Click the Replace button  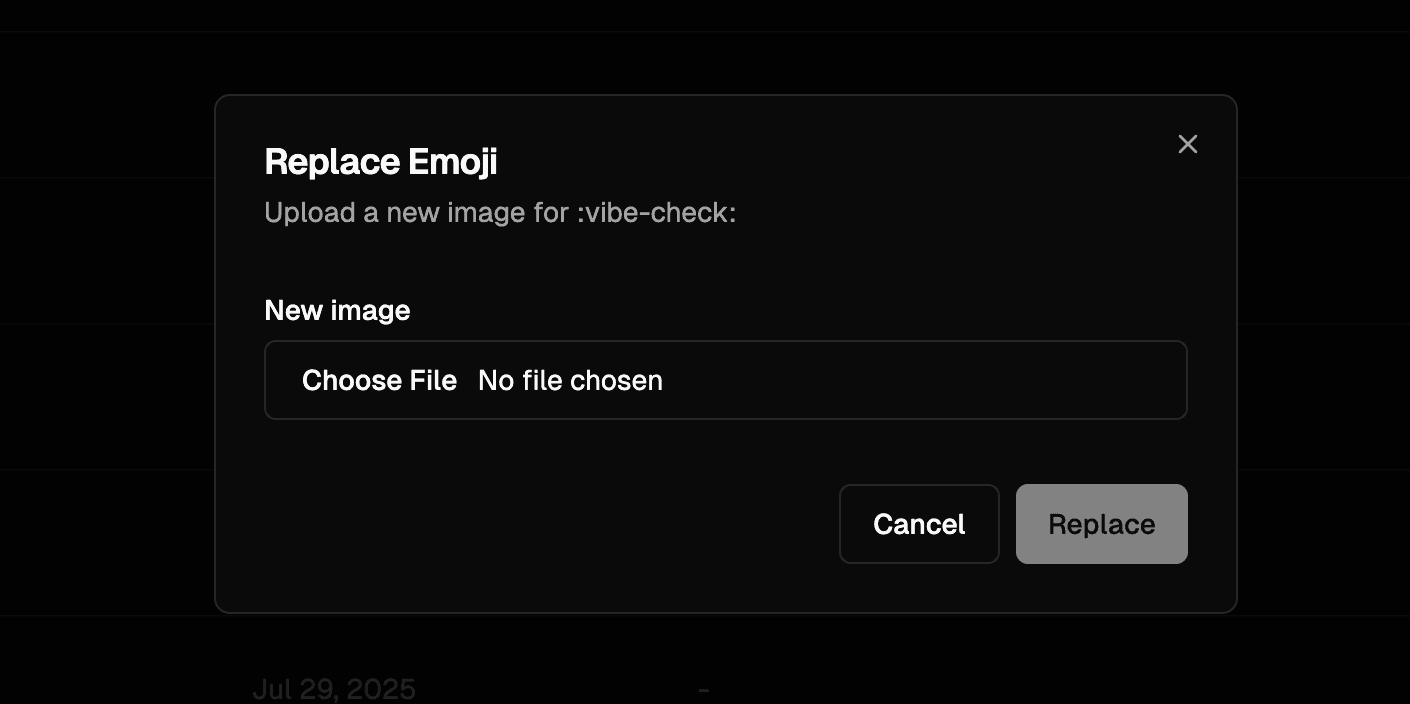coord(1101,524)
